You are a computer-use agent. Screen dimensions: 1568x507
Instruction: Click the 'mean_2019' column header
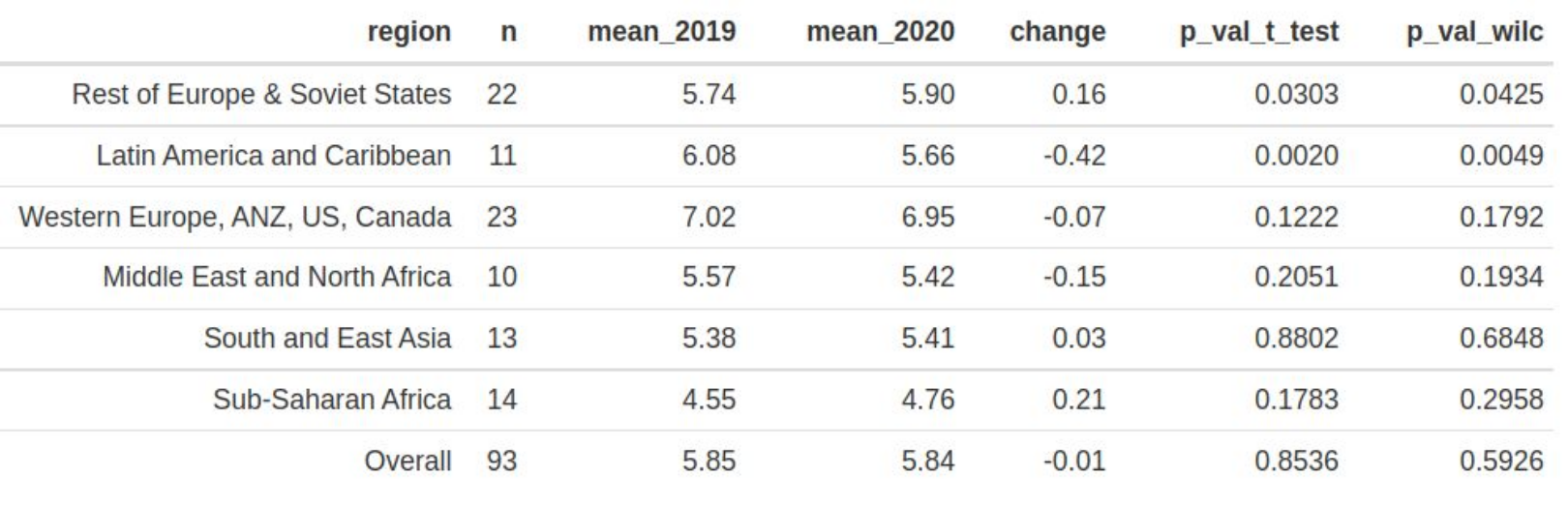coord(661,32)
